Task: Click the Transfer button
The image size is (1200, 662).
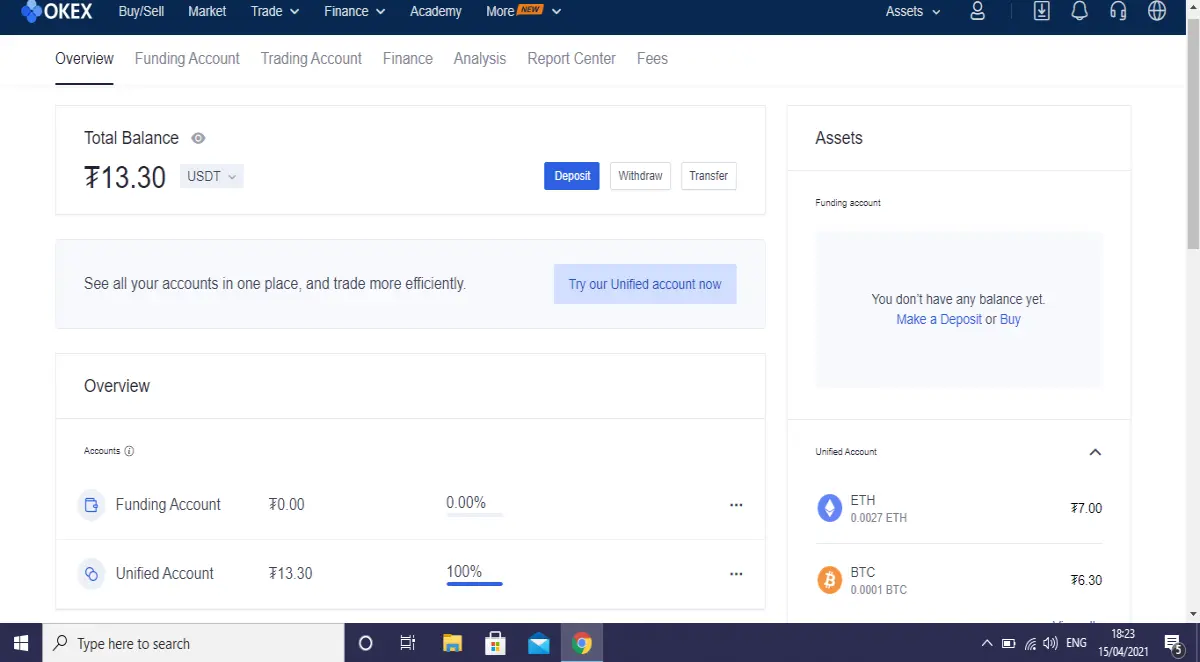Action: 709,176
